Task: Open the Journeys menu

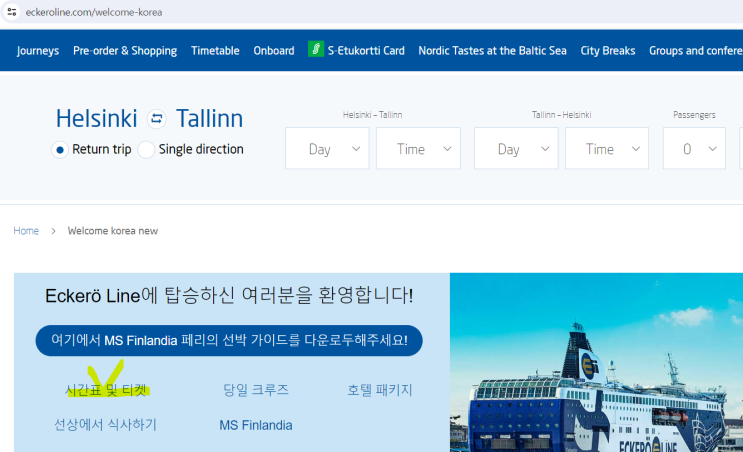Action: 38,51
